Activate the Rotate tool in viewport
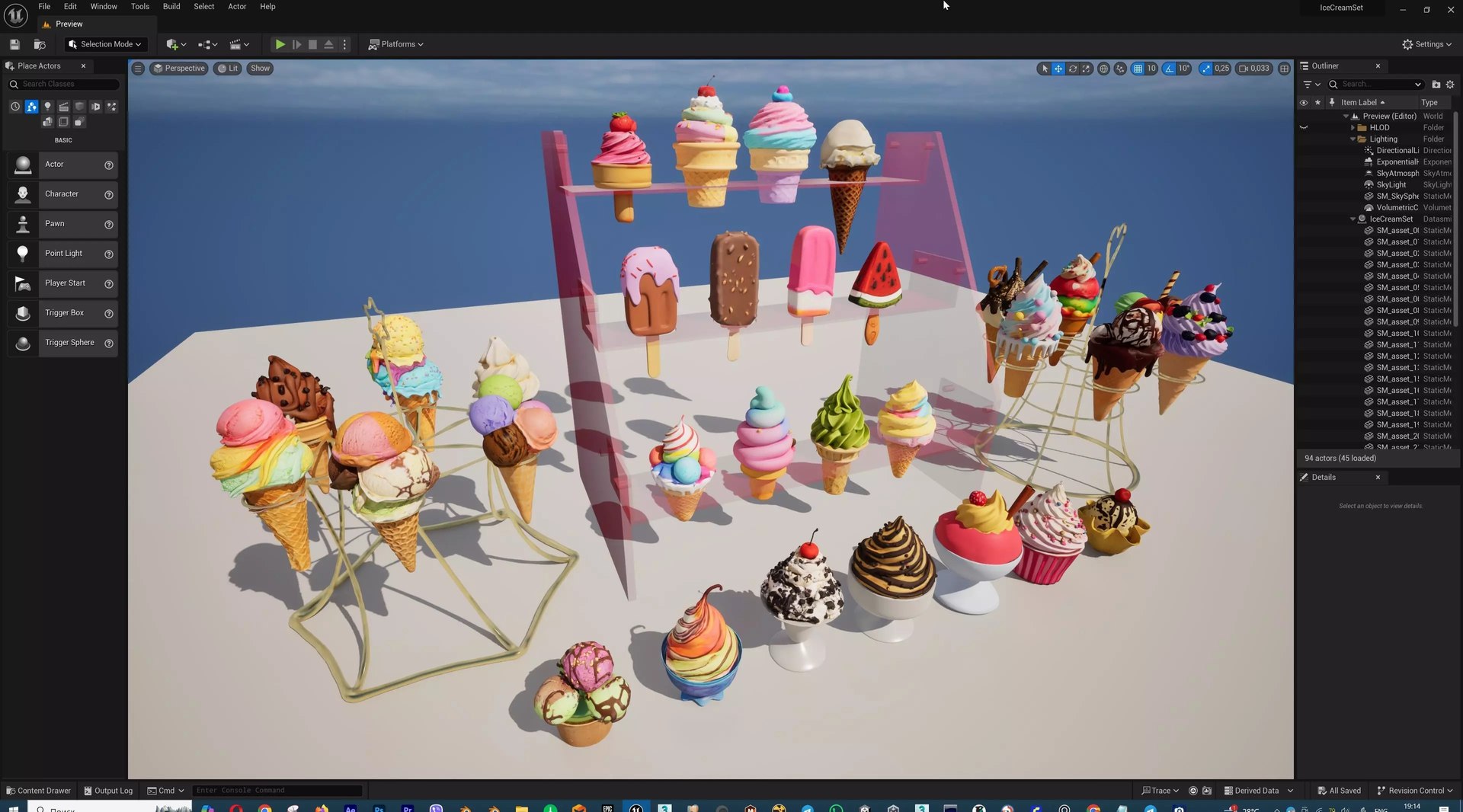The image size is (1463, 812). click(1073, 69)
